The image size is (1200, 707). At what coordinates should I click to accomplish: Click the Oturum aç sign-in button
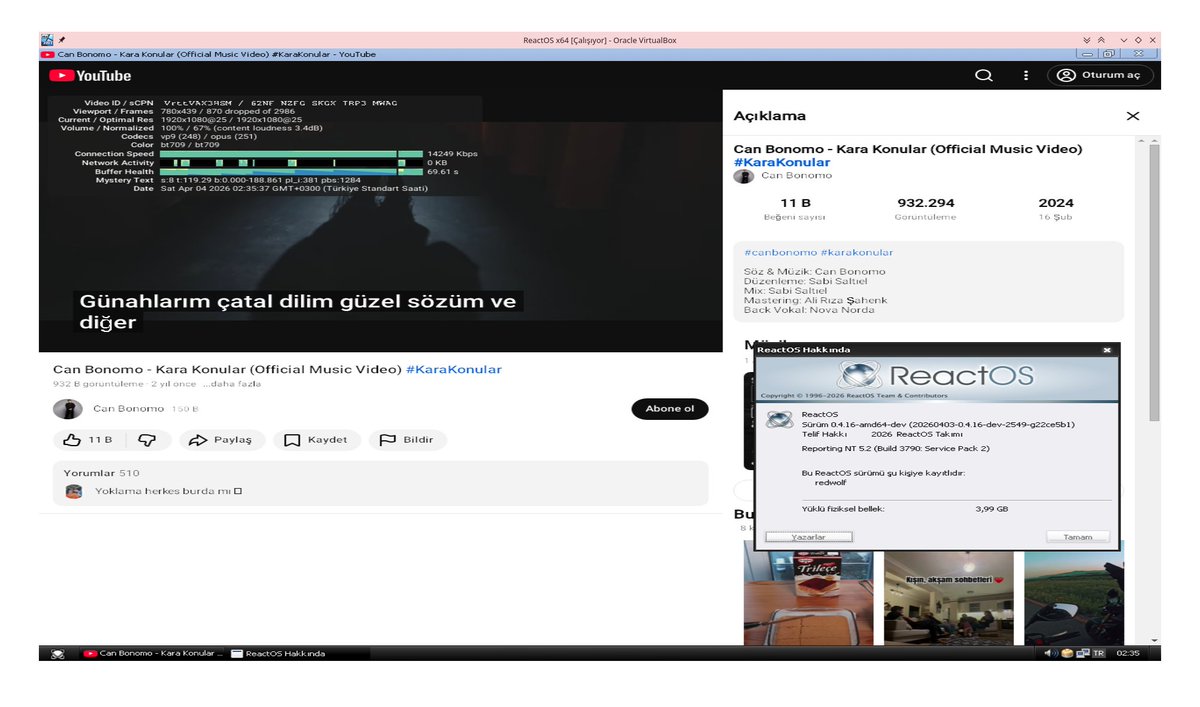1100,75
